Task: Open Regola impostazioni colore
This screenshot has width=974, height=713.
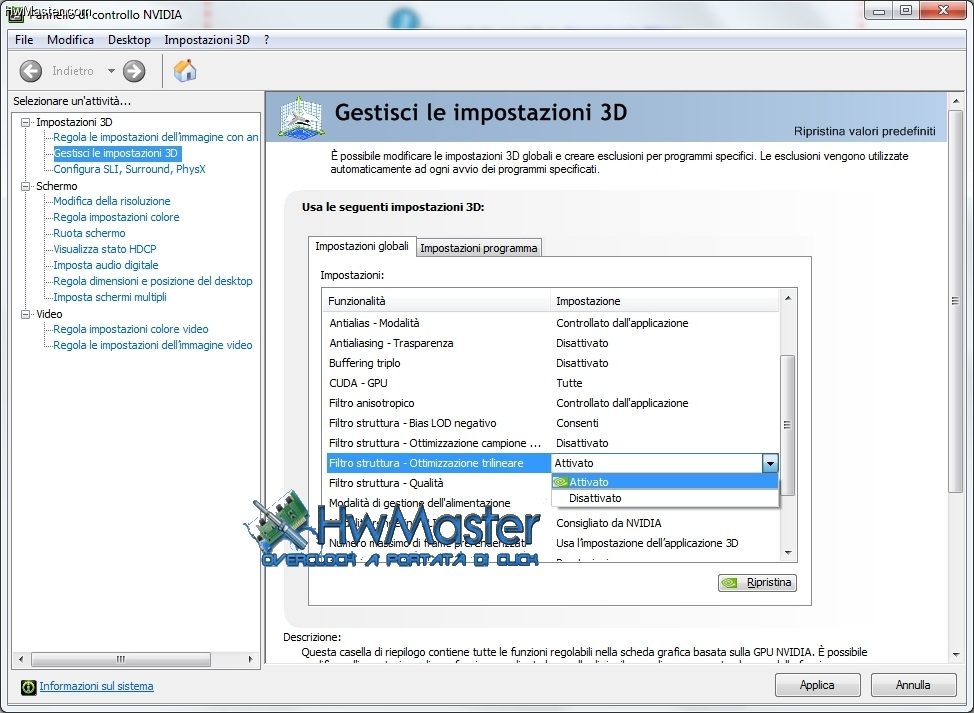Action: (x=116, y=217)
